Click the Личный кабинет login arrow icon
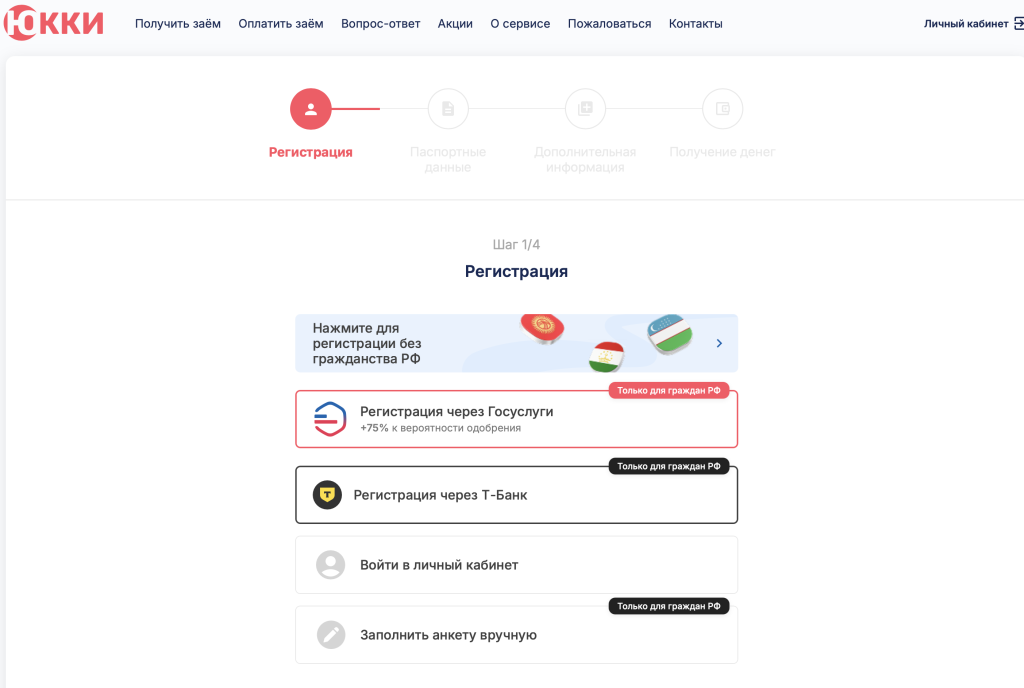Viewport: 1024px width, 688px height. pyautogui.click(x=1017, y=24)
